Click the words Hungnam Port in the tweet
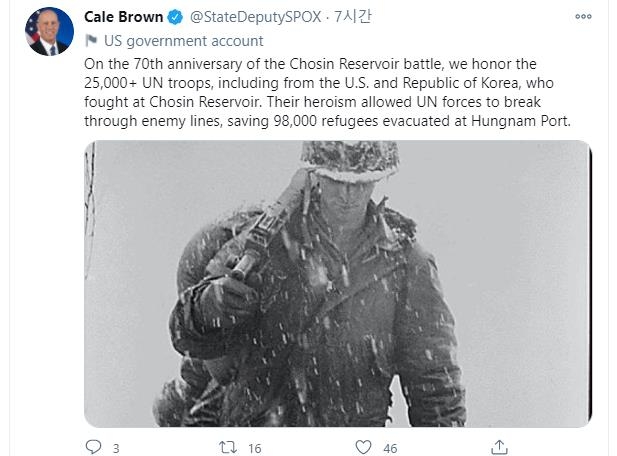Image resolution: width=617 pixels, height=456 pixels. coord(534,121)
